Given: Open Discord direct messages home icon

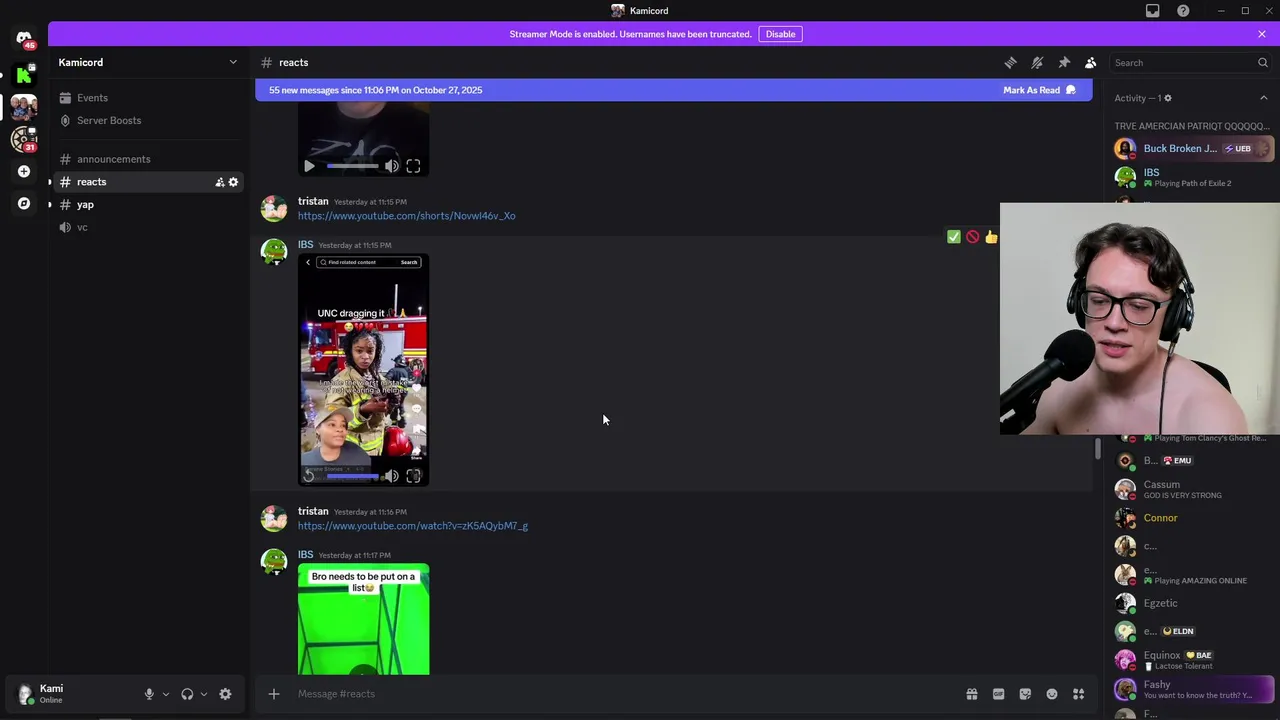Looking at the screenshot, I should [x=24, y=39].
